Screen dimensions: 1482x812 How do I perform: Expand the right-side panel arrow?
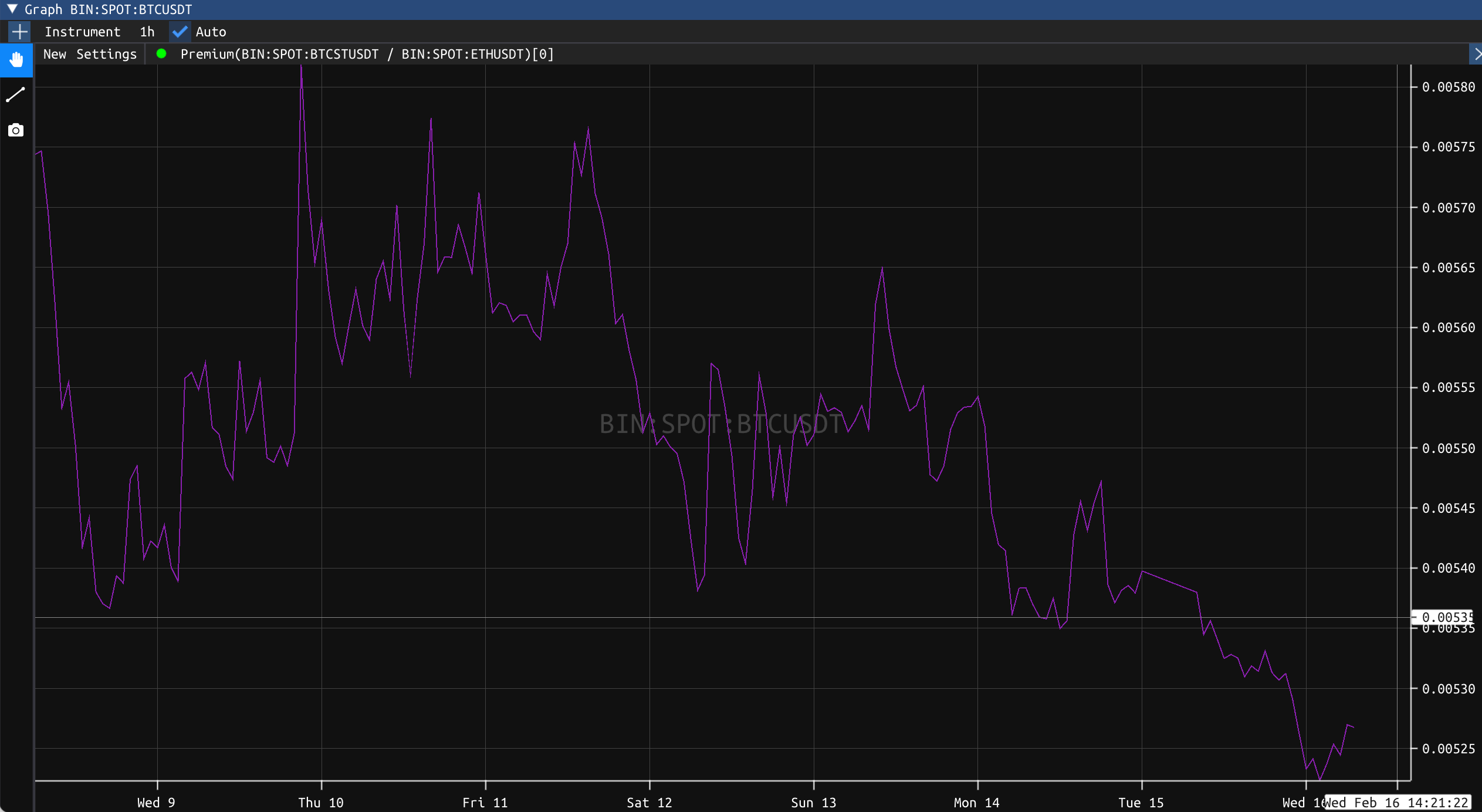point(1477,54)
